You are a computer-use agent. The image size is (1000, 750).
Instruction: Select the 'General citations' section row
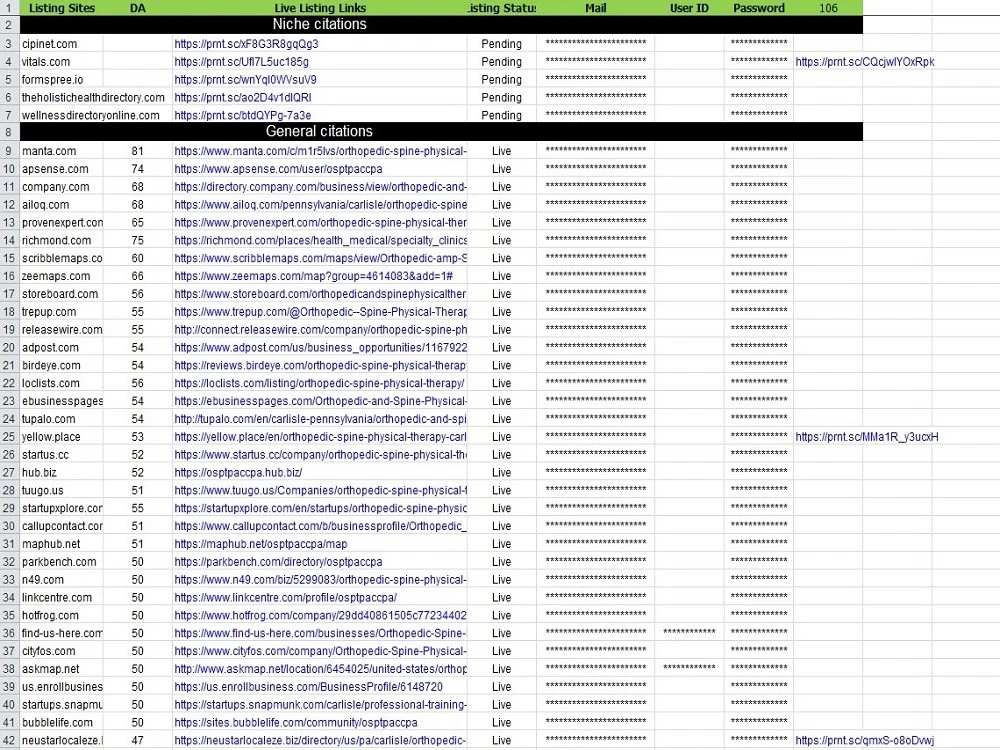(441, 131)
